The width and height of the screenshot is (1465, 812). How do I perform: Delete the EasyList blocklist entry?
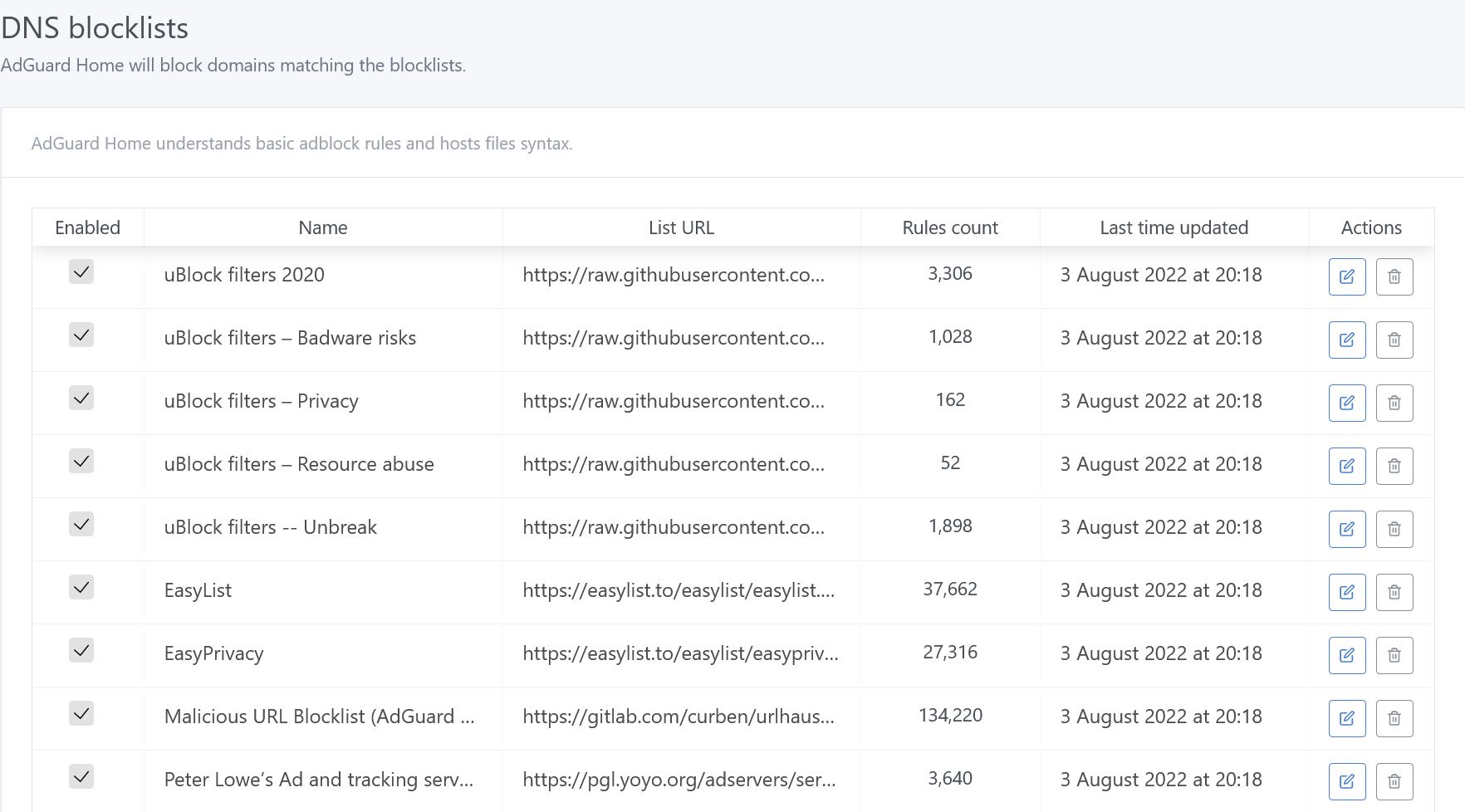tap(1394, 592)
